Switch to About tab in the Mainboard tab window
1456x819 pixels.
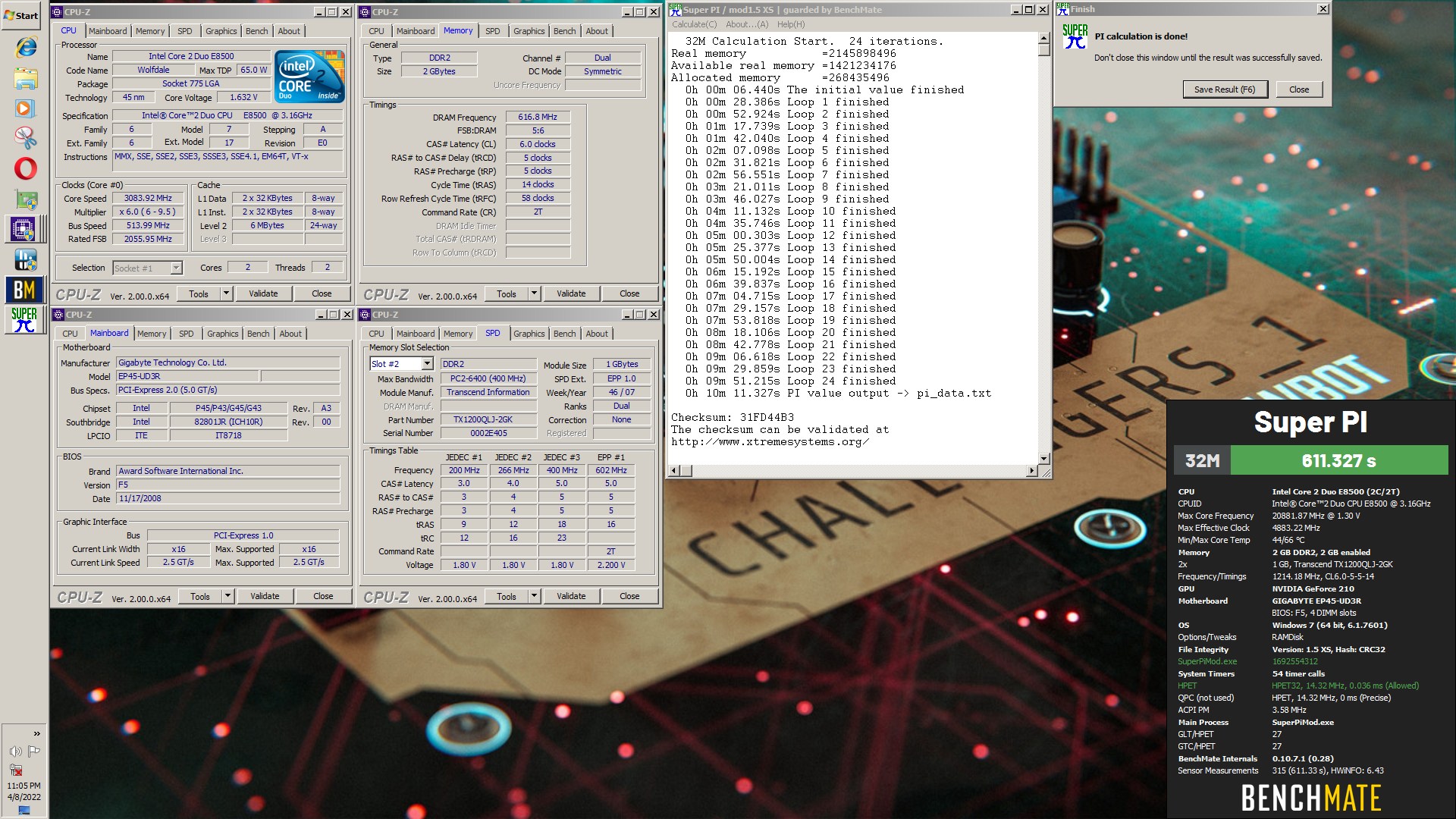[x=290, y=334]
